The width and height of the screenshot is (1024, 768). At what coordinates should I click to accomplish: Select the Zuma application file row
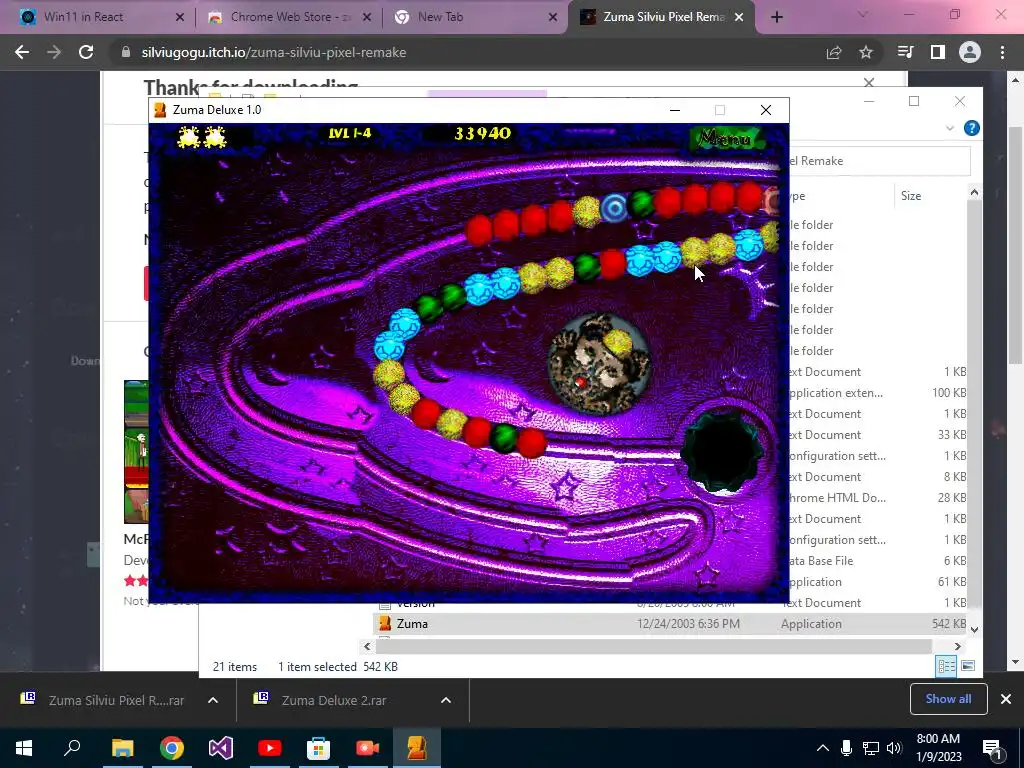coord(671,624)
